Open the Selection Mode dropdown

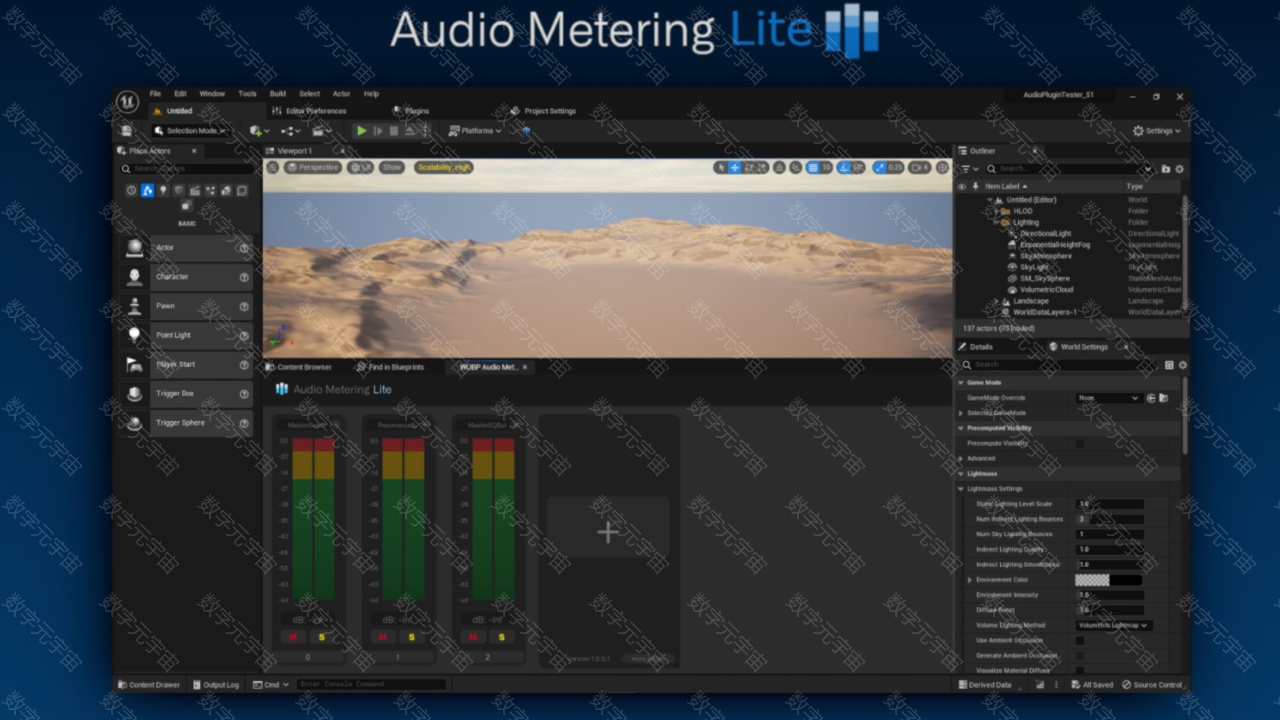tap(190, 131)
